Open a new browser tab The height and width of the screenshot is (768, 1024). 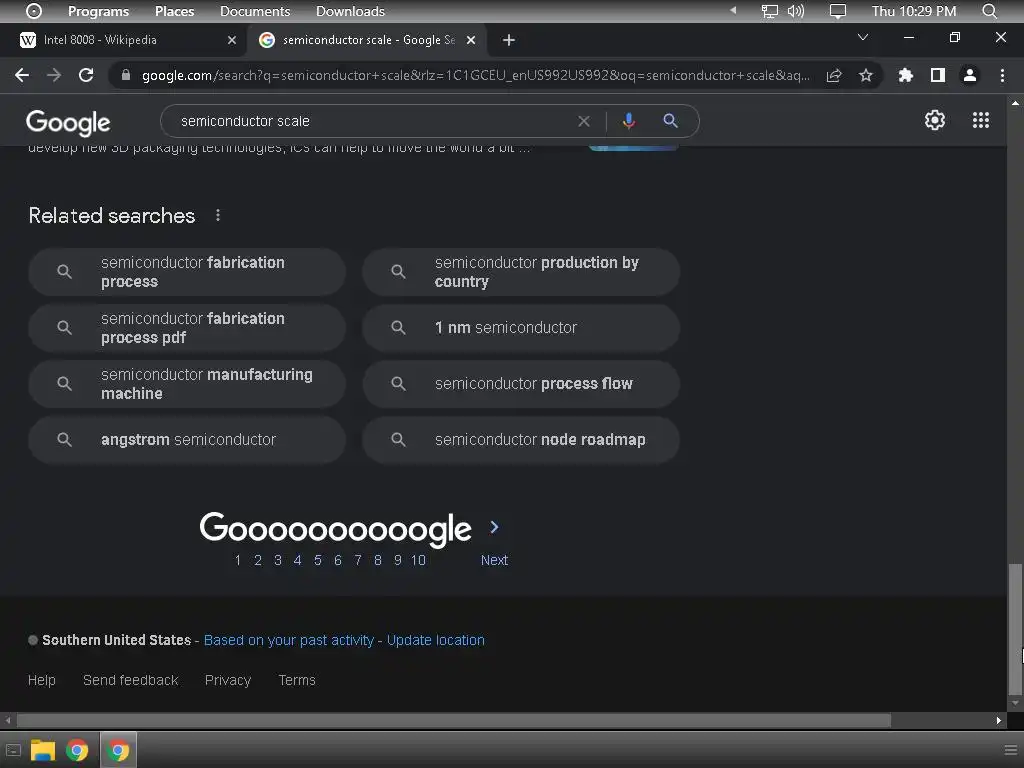509,40
